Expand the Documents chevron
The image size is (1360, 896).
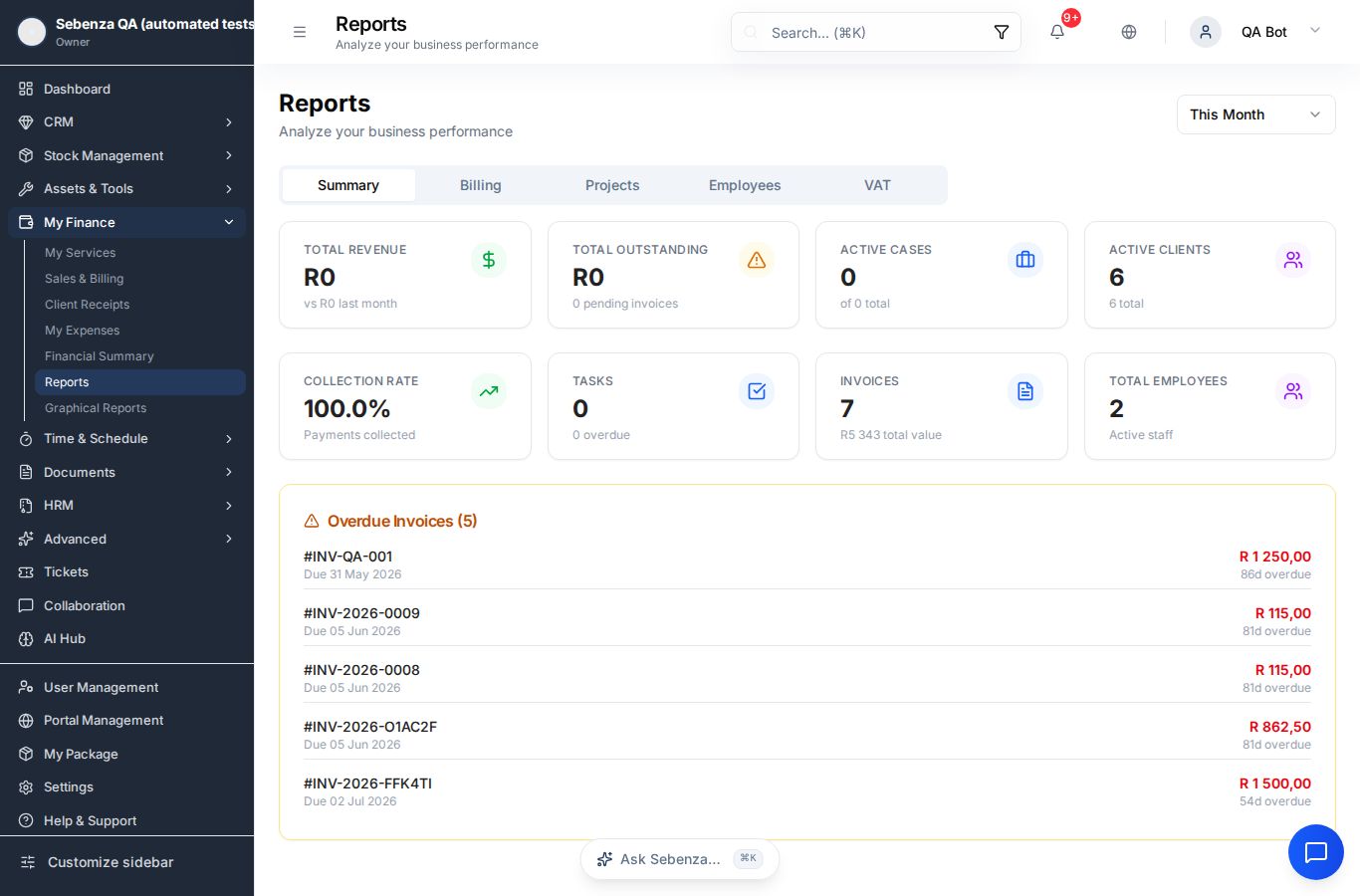pos(229,472)
